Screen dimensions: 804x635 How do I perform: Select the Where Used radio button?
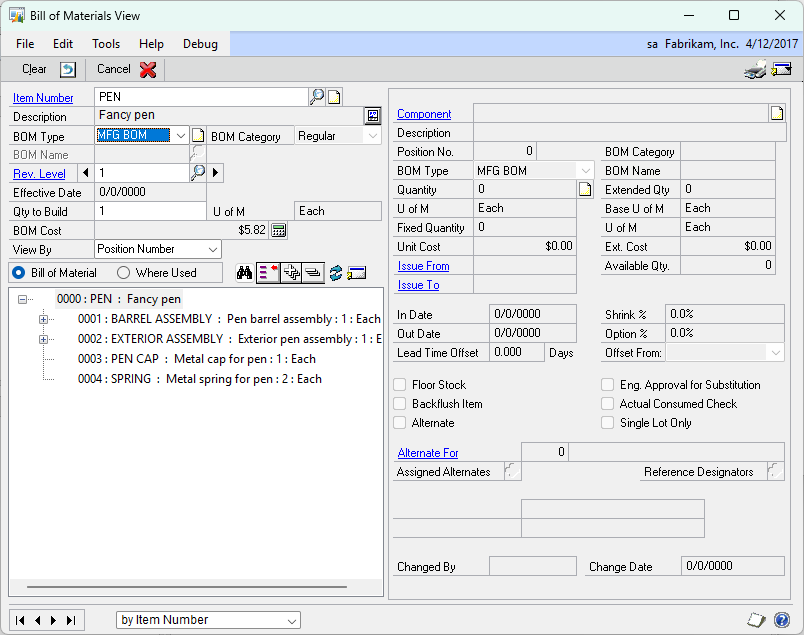click(x=124, y=272)
